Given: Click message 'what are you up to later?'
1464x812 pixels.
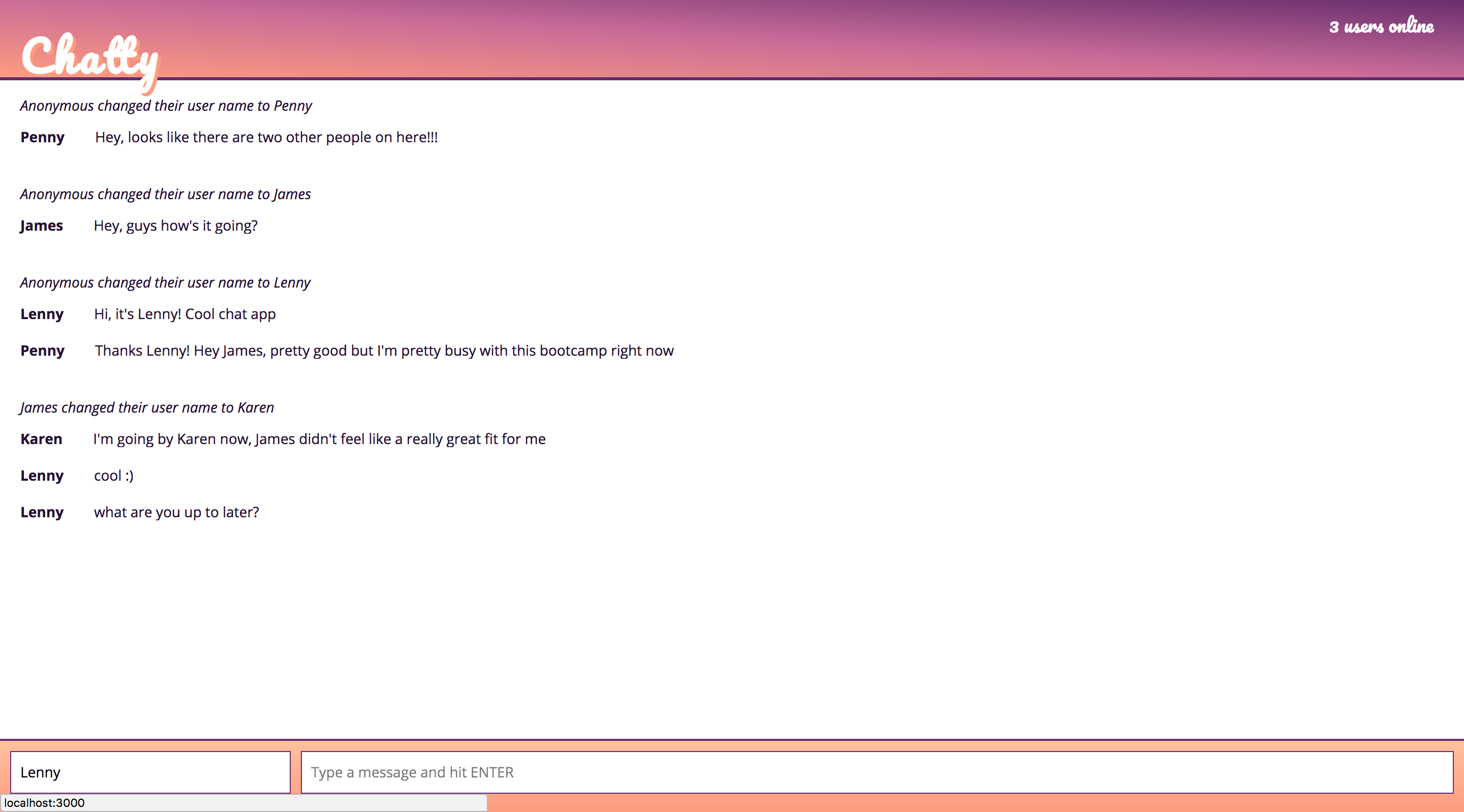Looking at the screenshot, I should [x=176, y=512].
